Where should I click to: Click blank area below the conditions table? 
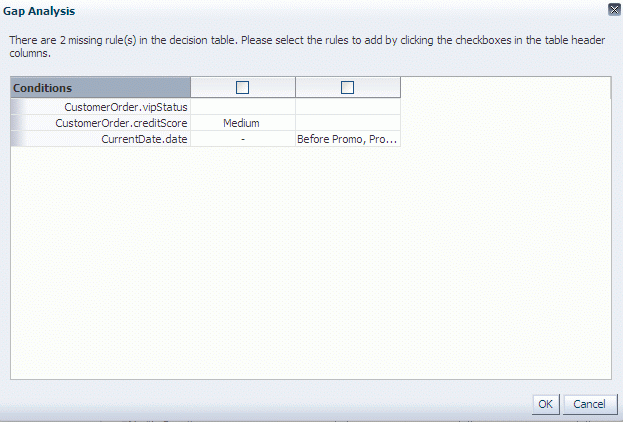click(x=311, y=262)
